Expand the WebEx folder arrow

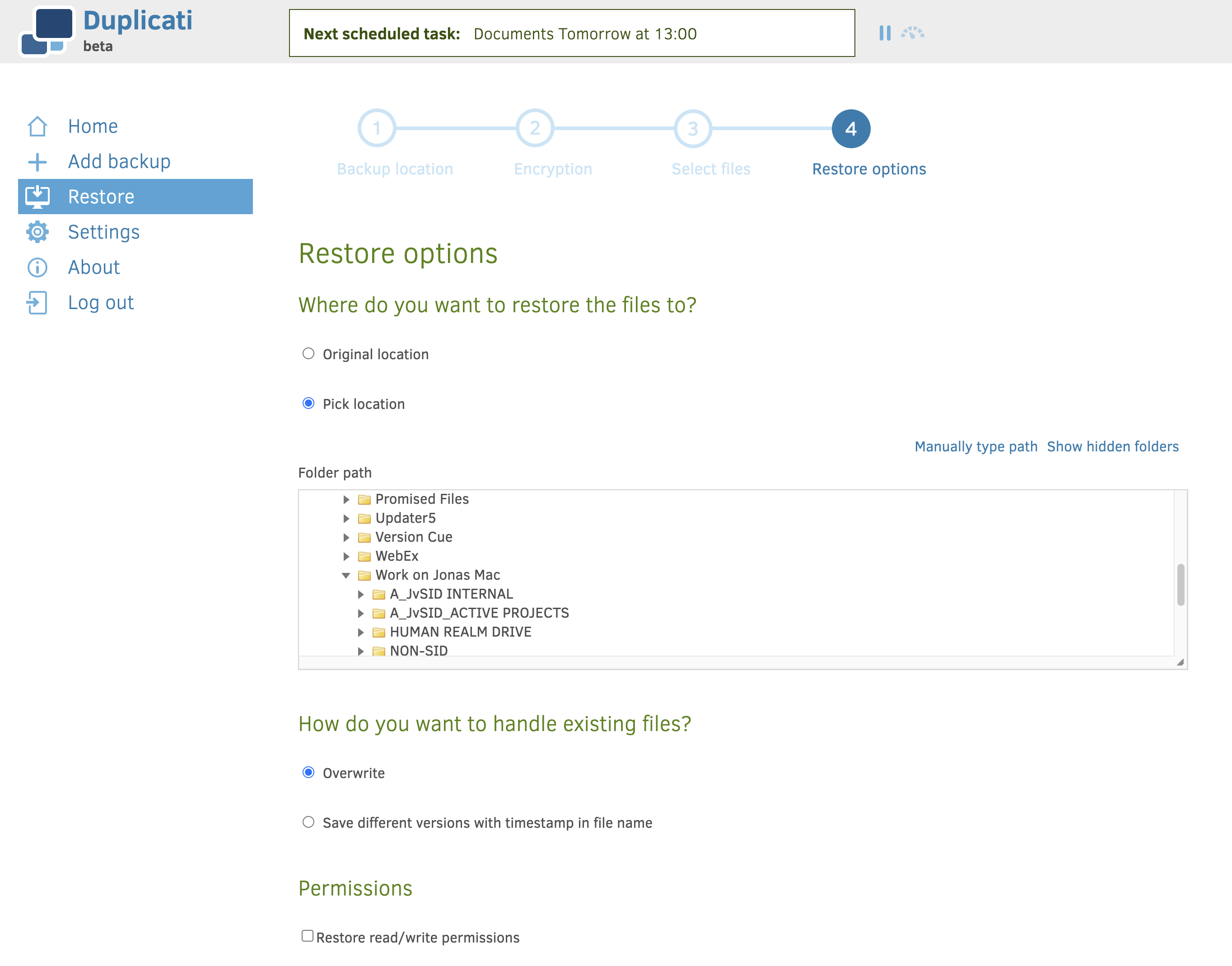pyautogui.click(x=346, y=557)
